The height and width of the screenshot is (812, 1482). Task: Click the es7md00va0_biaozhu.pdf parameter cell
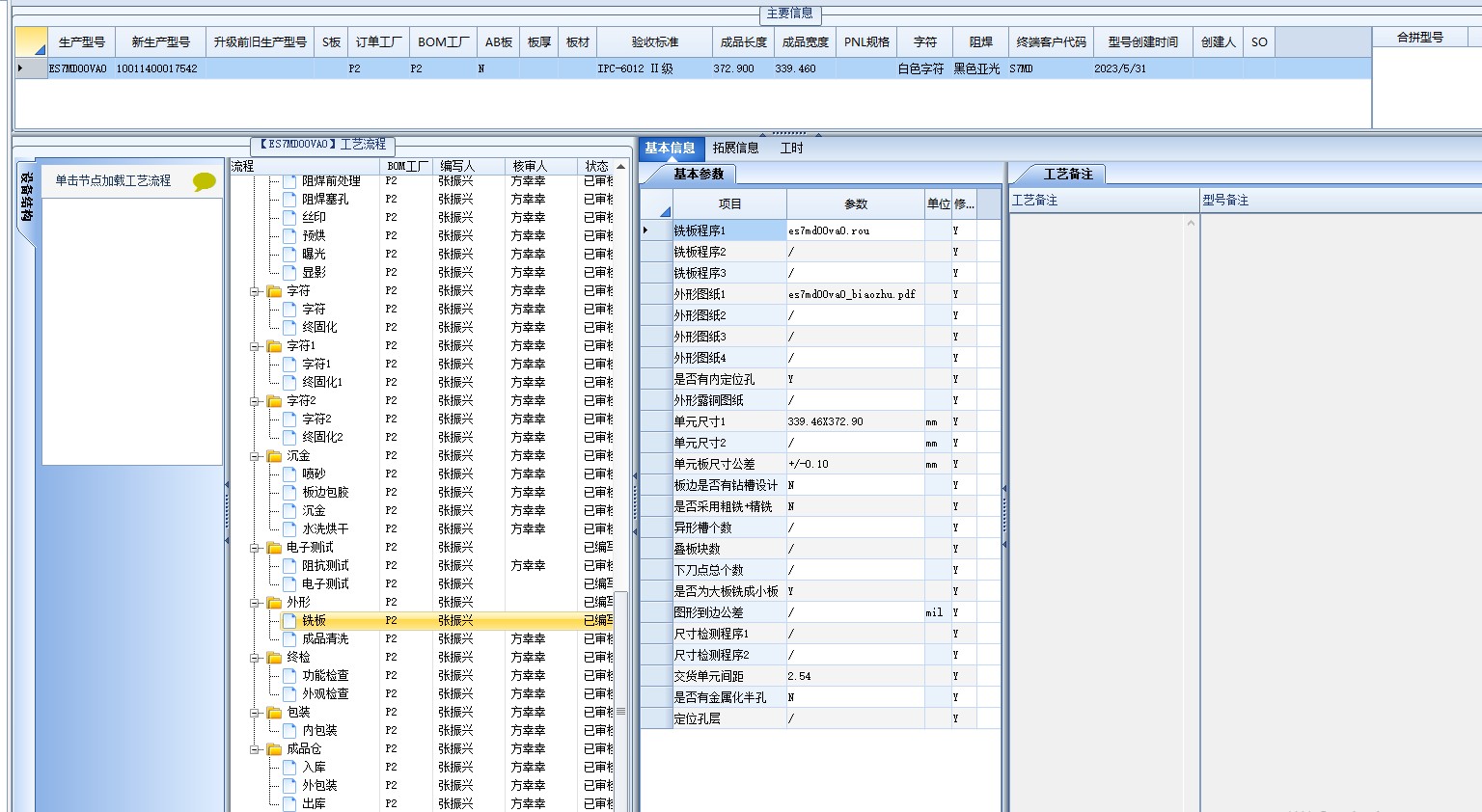[855, 294]
